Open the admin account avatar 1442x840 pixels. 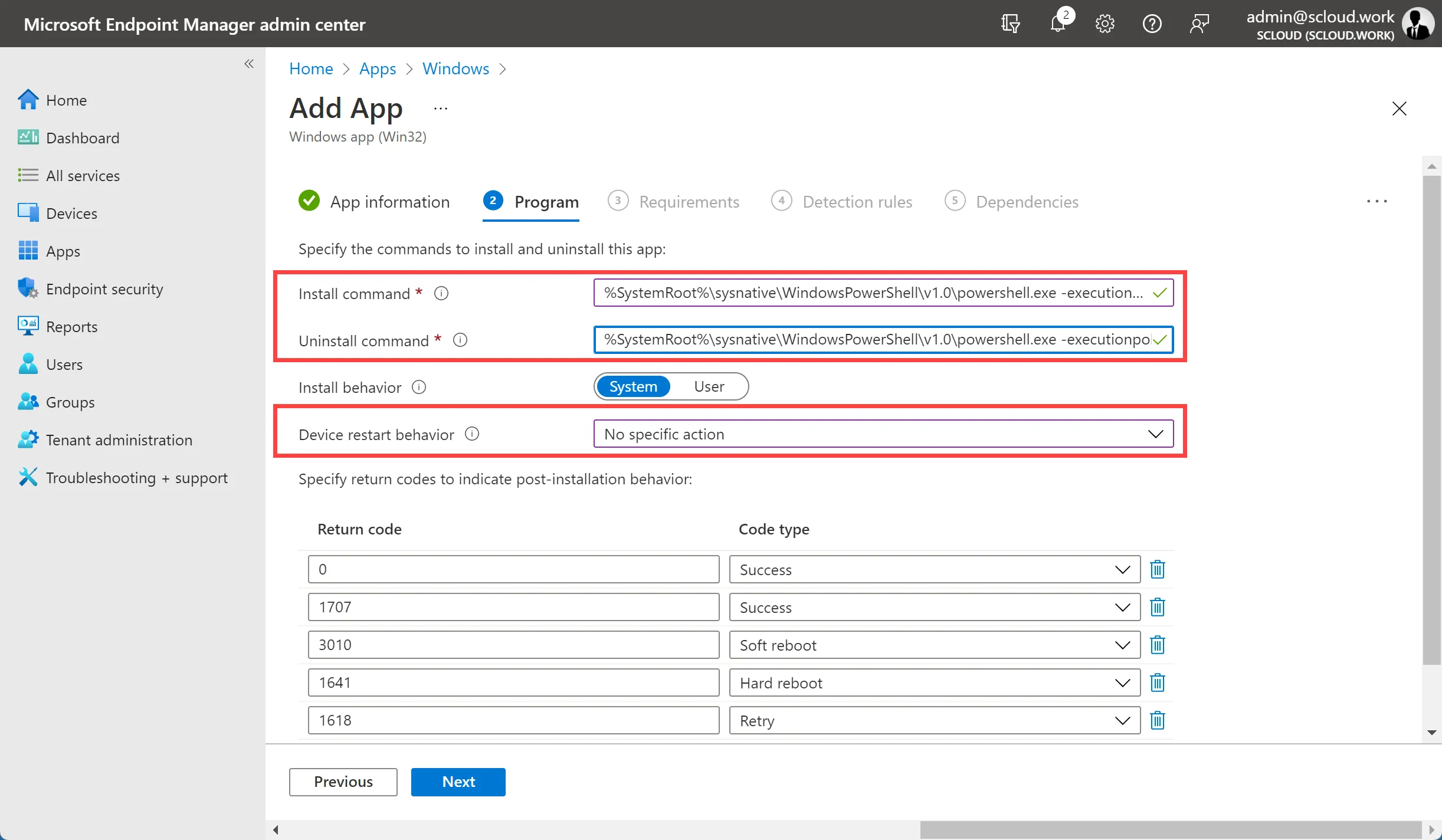click(x=1418, y=24)
